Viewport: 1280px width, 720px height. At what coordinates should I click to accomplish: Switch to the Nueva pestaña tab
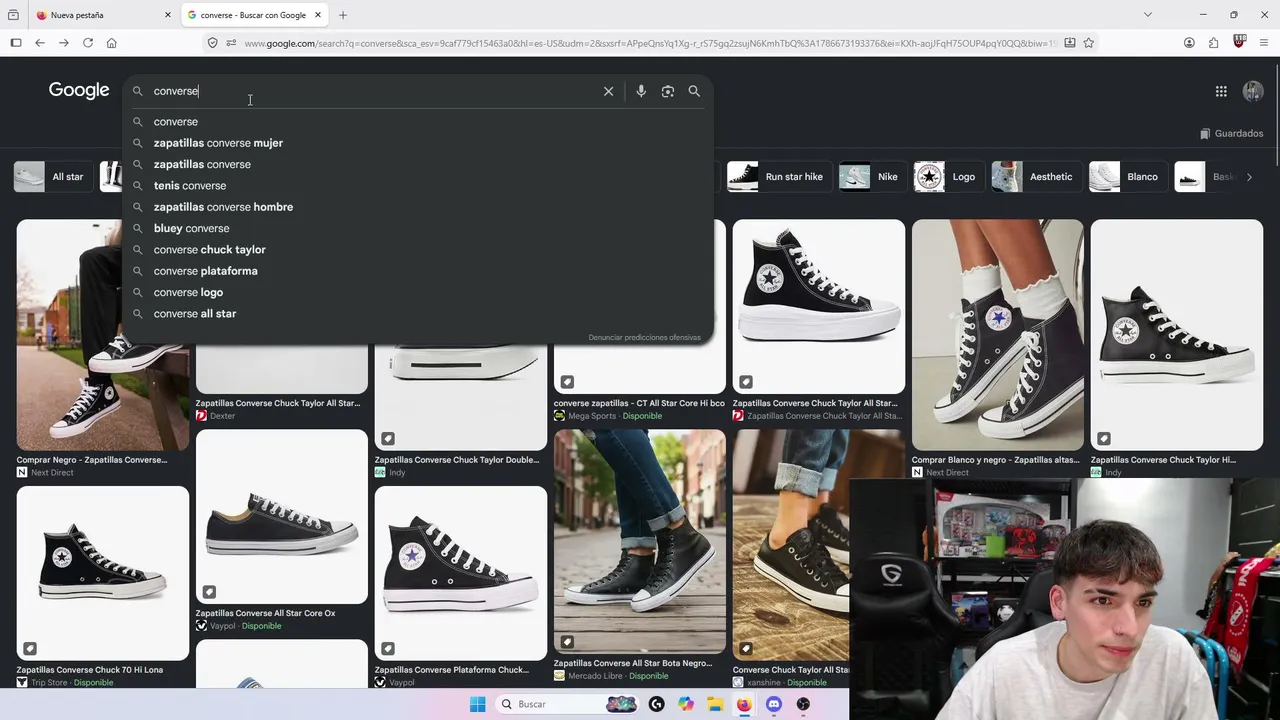102,15
